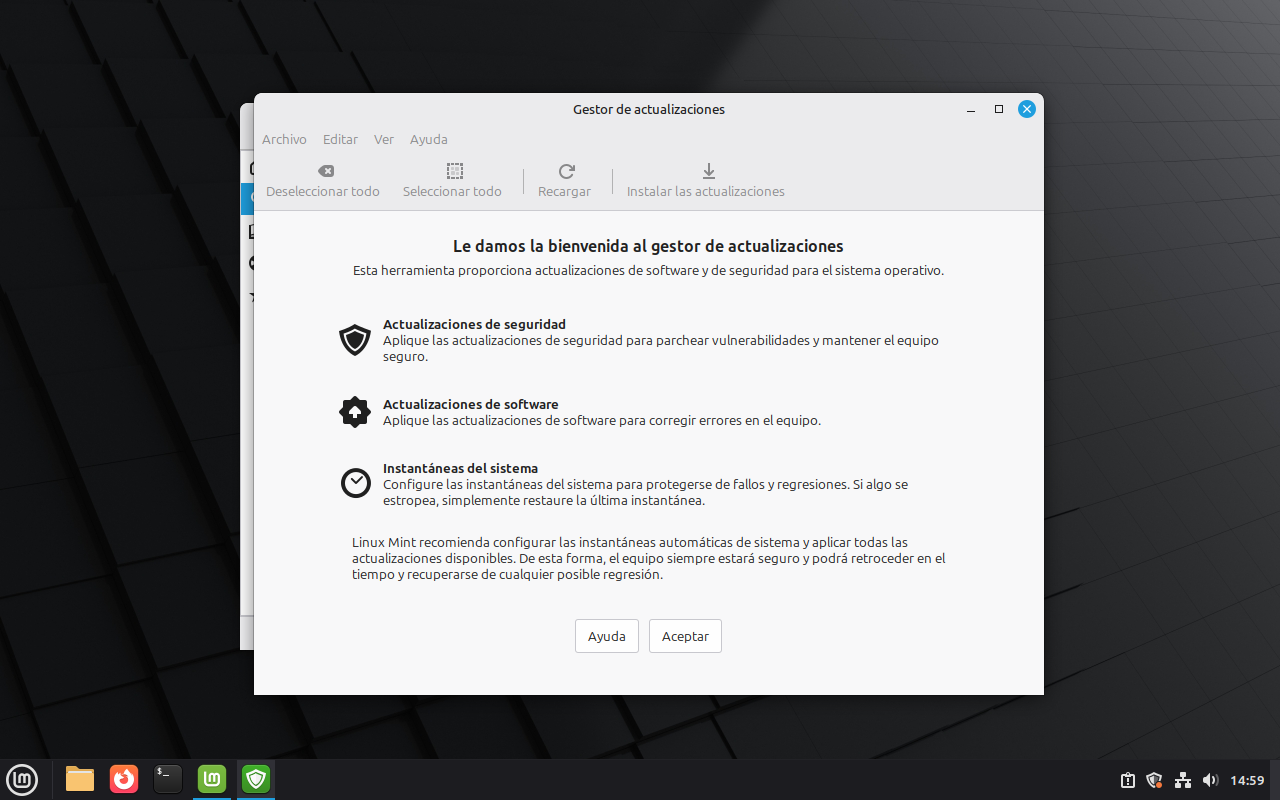The width and height of the screenshot is (1280, 800).
Task: Open the Archivo menu
Action: point(284,139)
